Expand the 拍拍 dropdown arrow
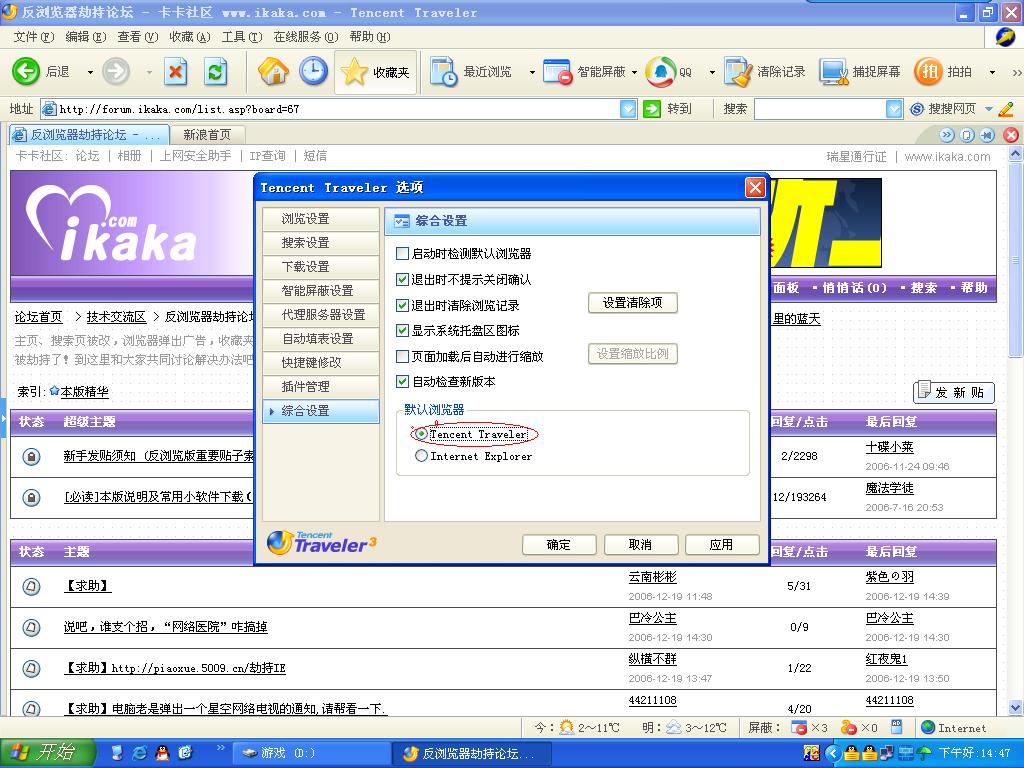Screen dimensions: 1024x768 [993, 72]
